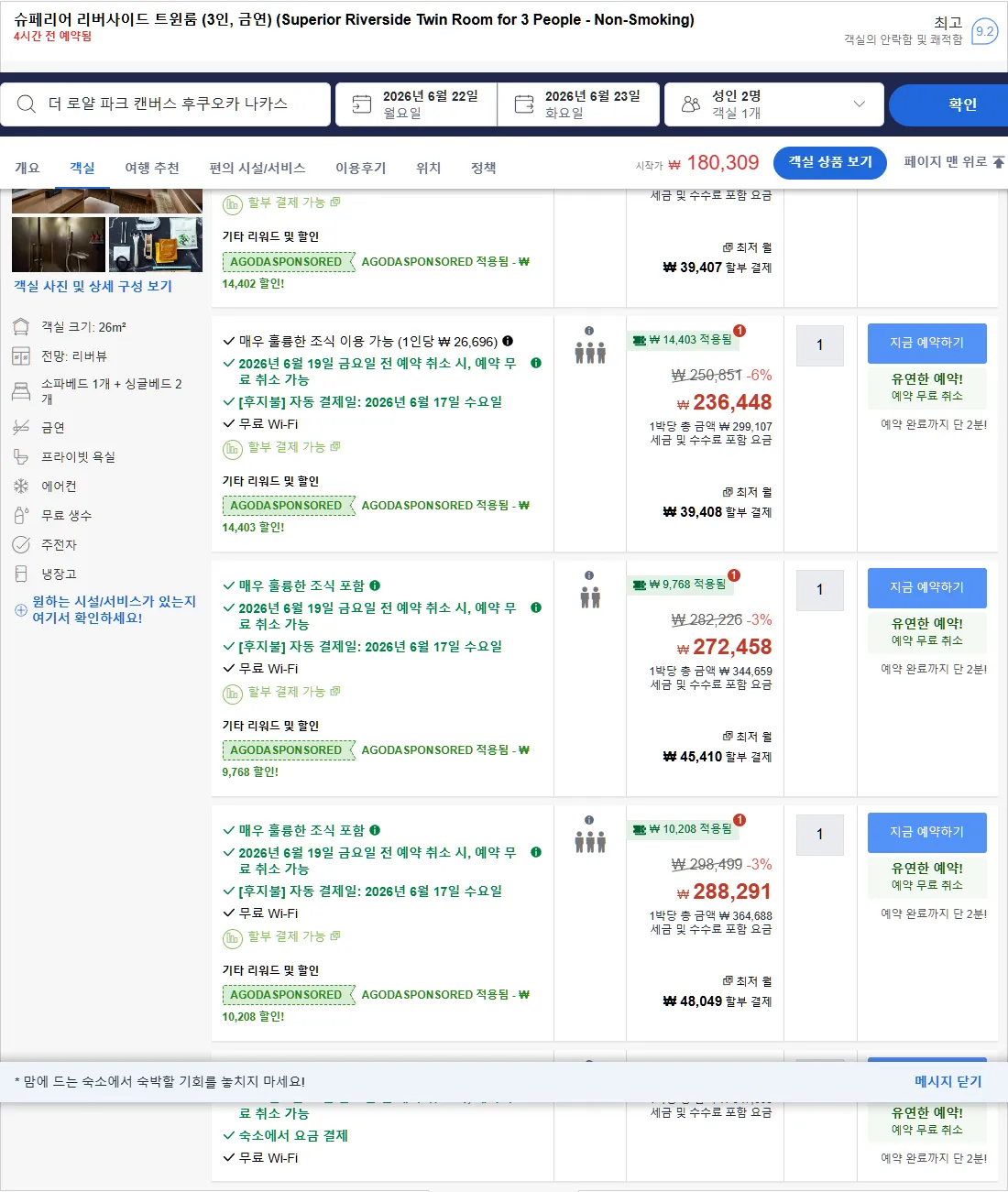1008x1192 pixels.
Task: Click the 9.2 review score badge
Action: tap(984, 31)
